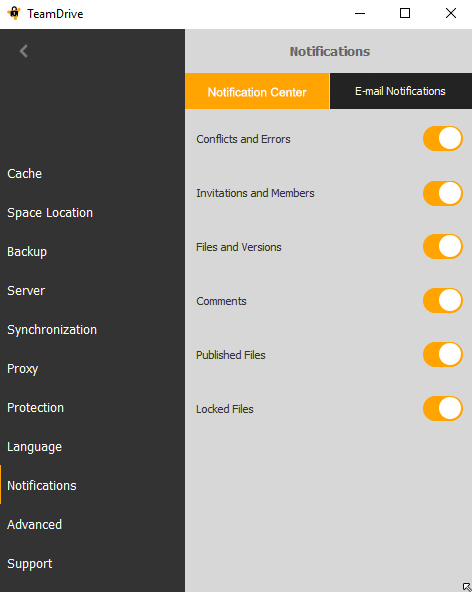Switch to E-mail Notifications tab

401,91
